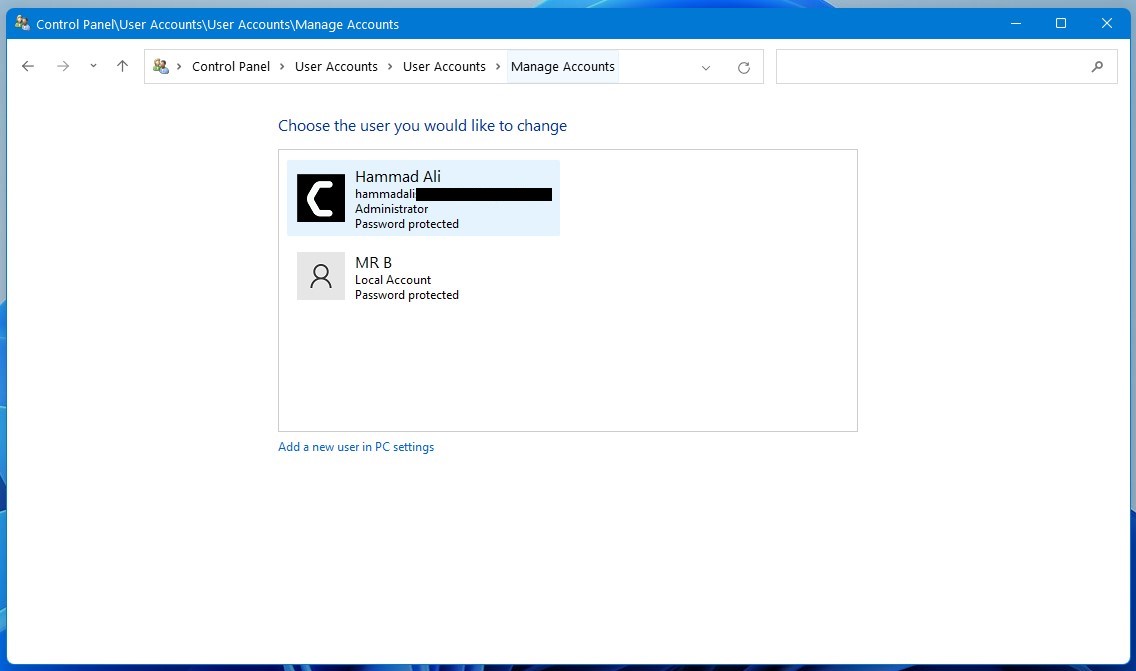Close the Manage Accounts window
The height and width of the screenshot is (671, 1136).
[1106, 23]
